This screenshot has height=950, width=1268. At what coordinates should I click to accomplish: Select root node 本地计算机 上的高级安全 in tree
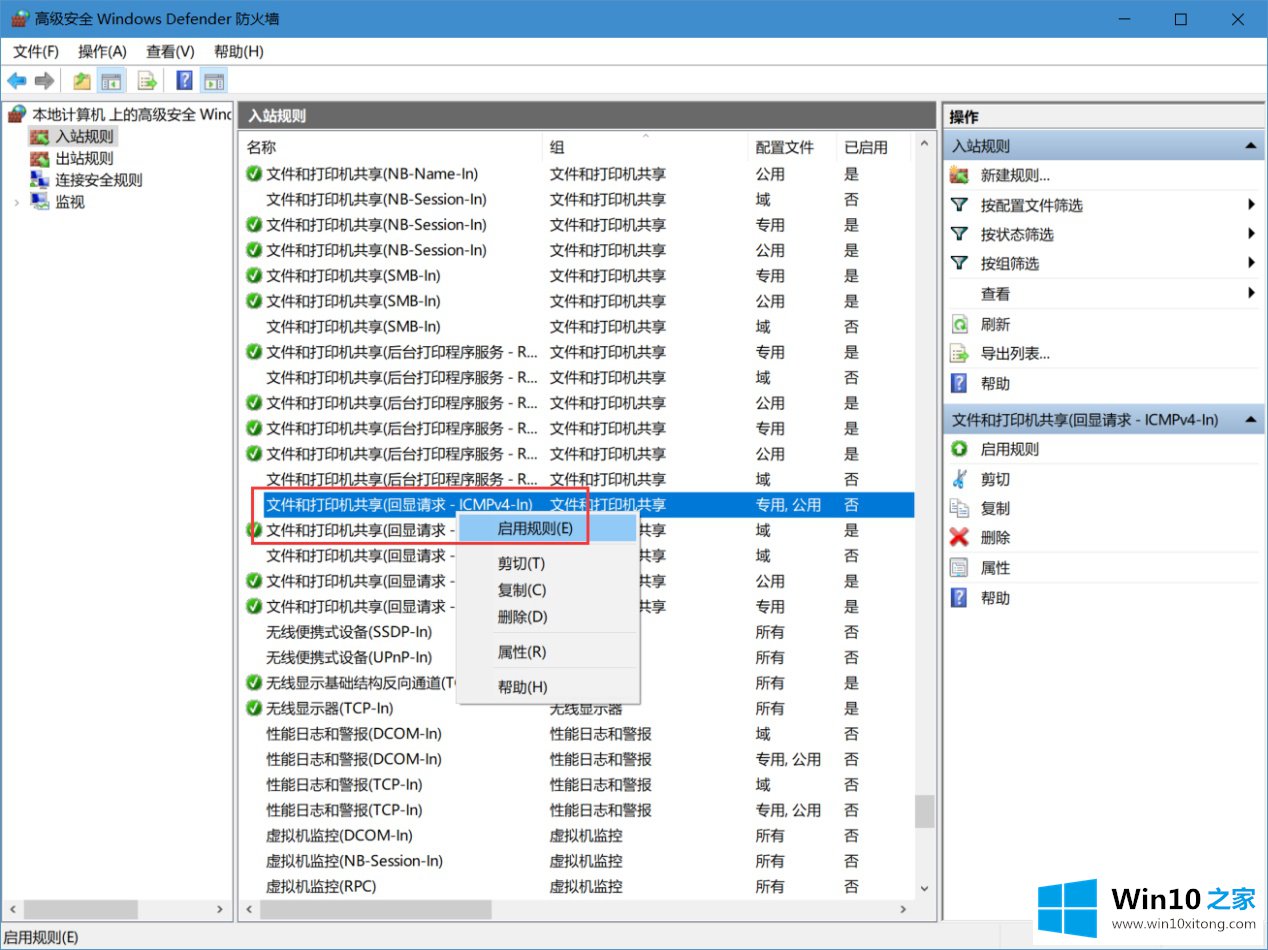coord(131,114)
